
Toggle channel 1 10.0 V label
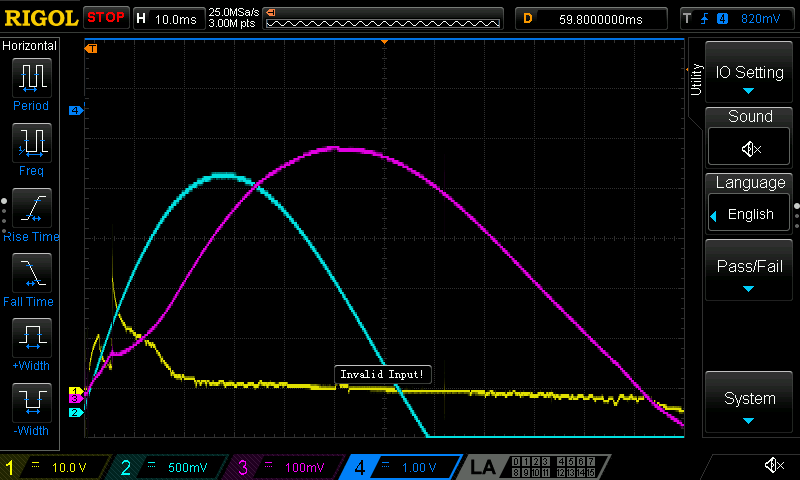coord(55,467)
